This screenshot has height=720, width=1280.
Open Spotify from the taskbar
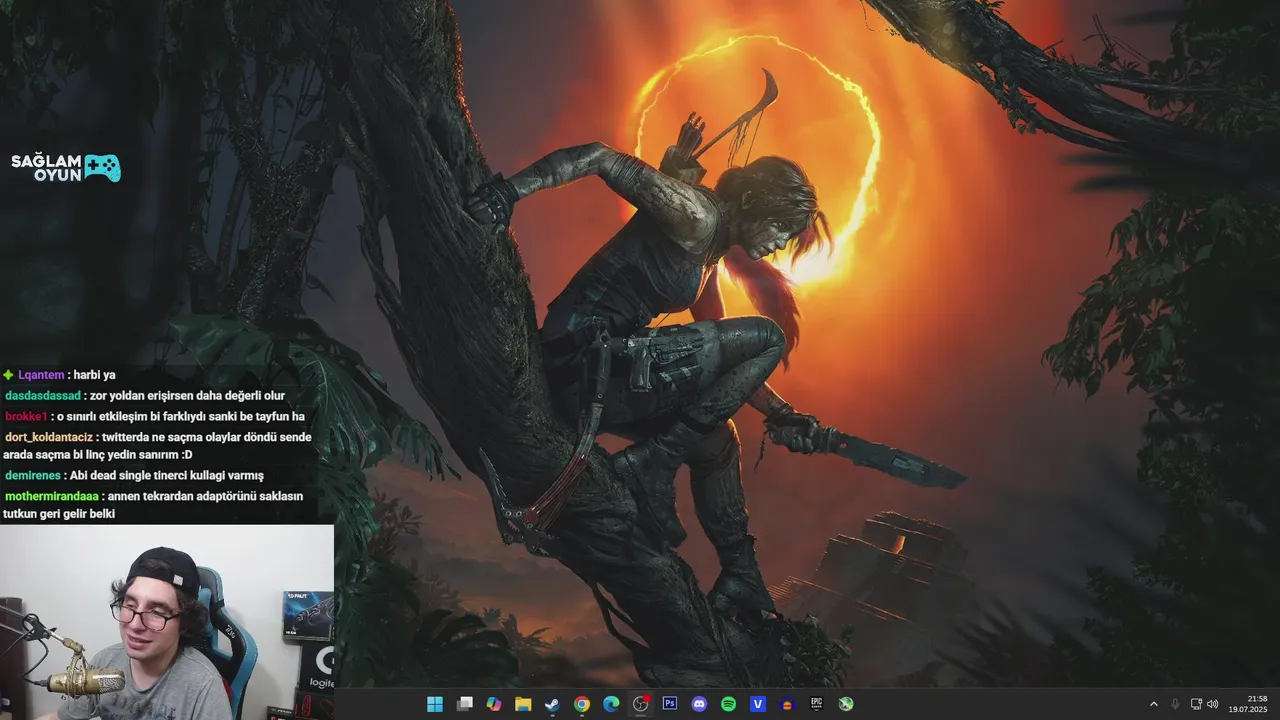tap(729, 704)
